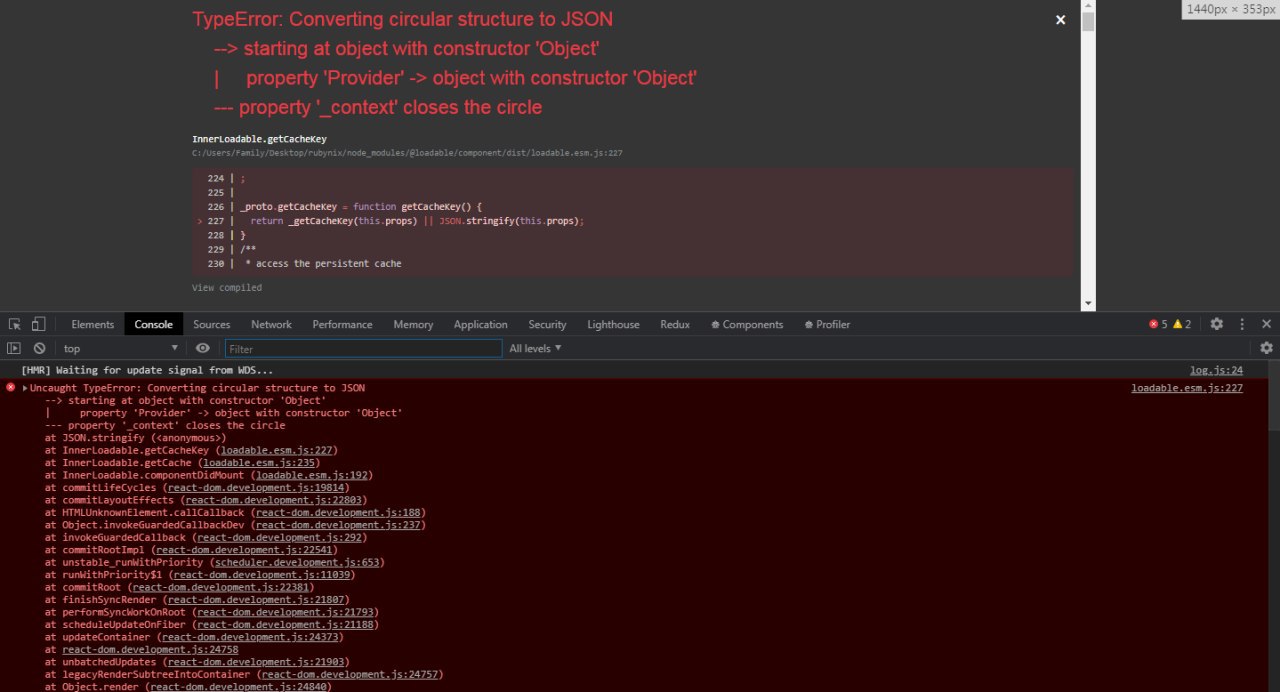Screen dimensions: 1280x692
Task: Open the Lighthouse tab
Action: pos(613,324)
